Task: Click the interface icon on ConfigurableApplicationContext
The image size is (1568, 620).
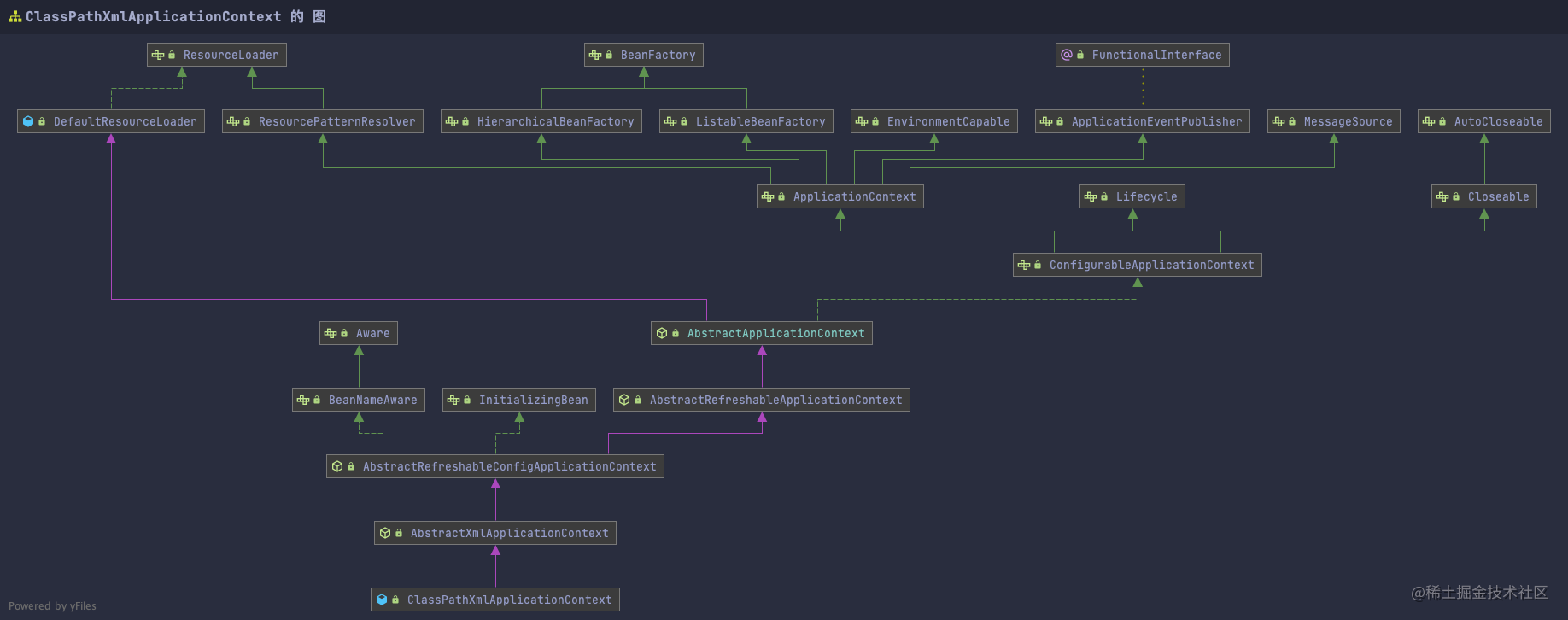Action: (1024, 265)
